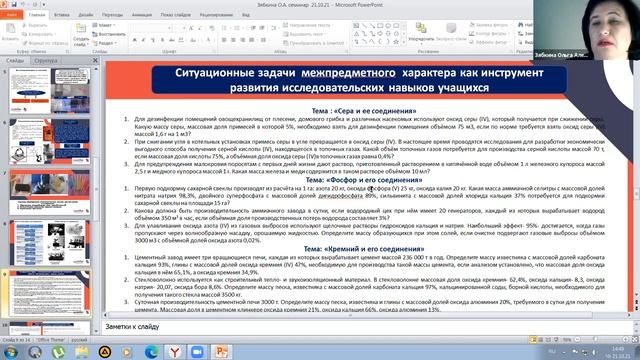The height and width of the screenshot is (360, 640).
Task: Open the Файл tab
Action: pos(11,15)
